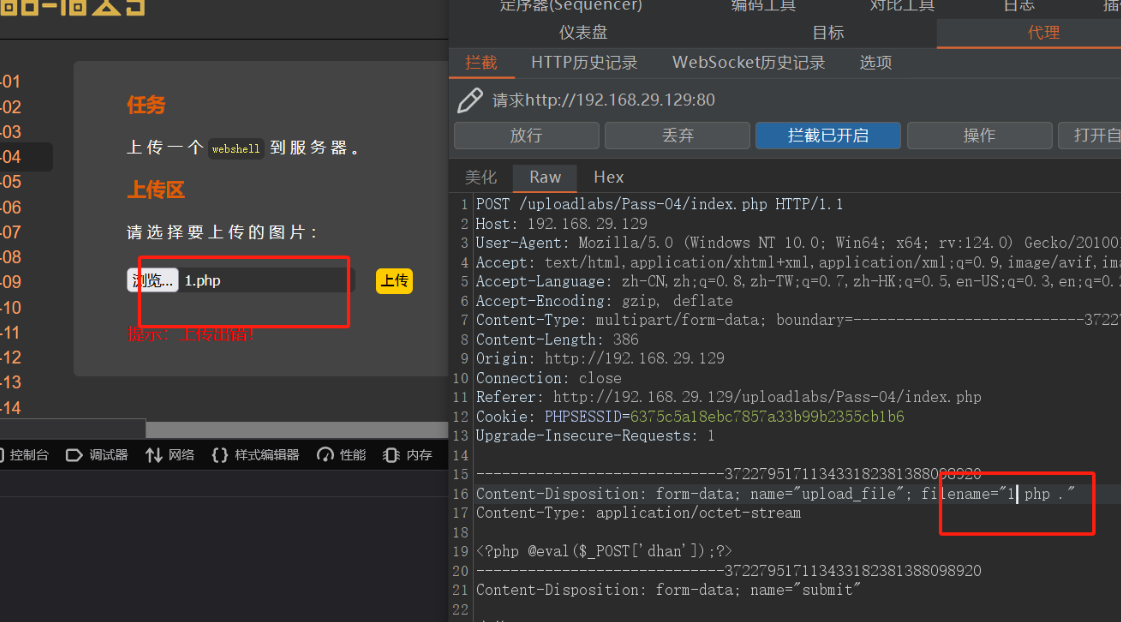Switch to HTTP历史记录 tab

click(584, 63)
